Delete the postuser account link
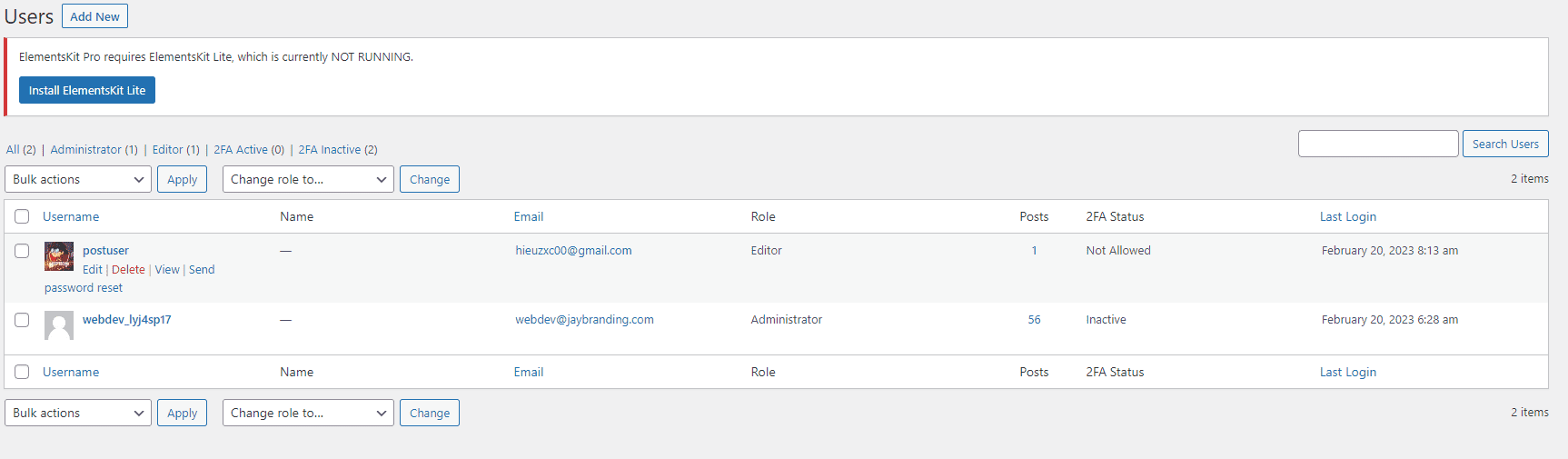1568x459 pixels. [128, 270]
